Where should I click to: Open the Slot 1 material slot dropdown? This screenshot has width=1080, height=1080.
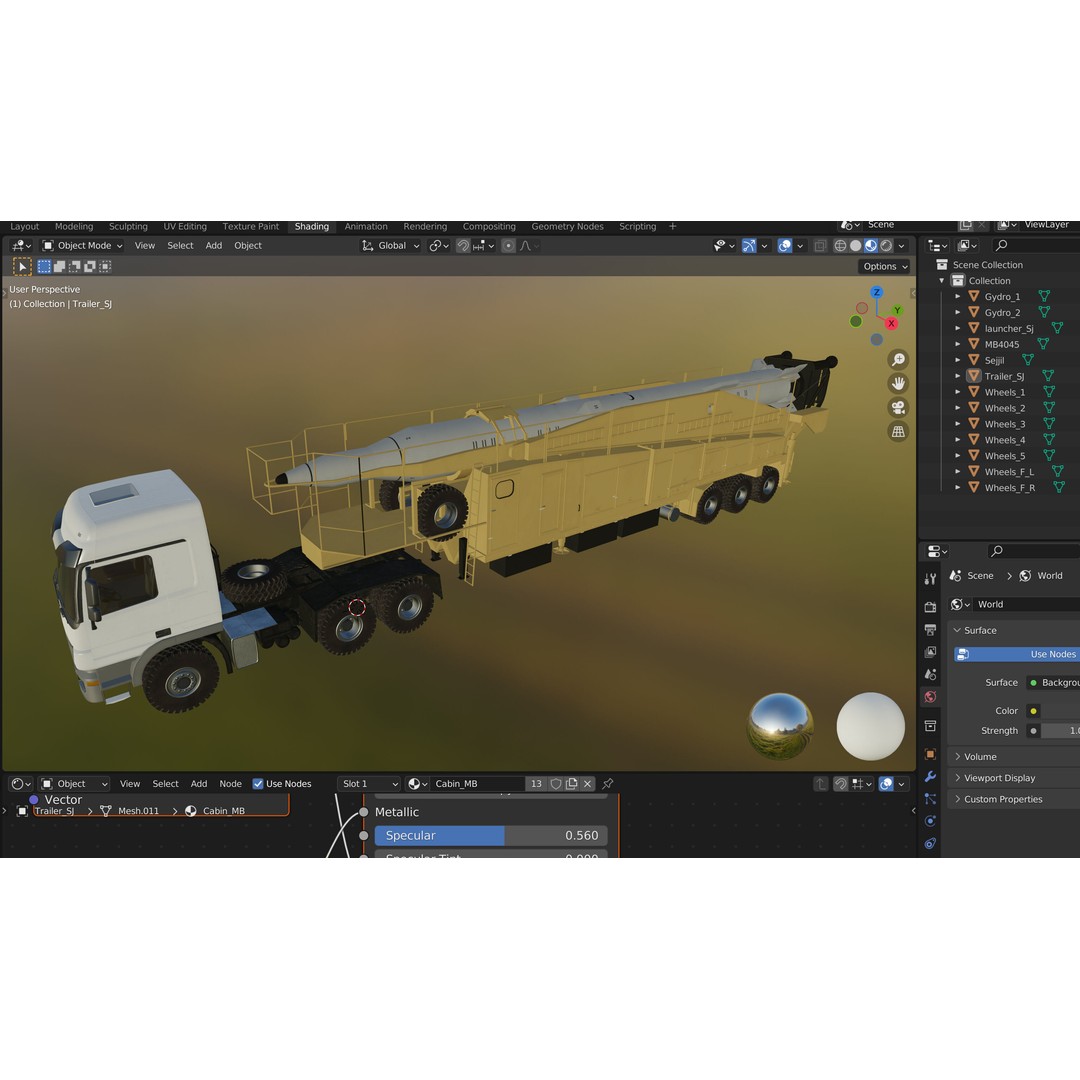[x=369, y=784]
